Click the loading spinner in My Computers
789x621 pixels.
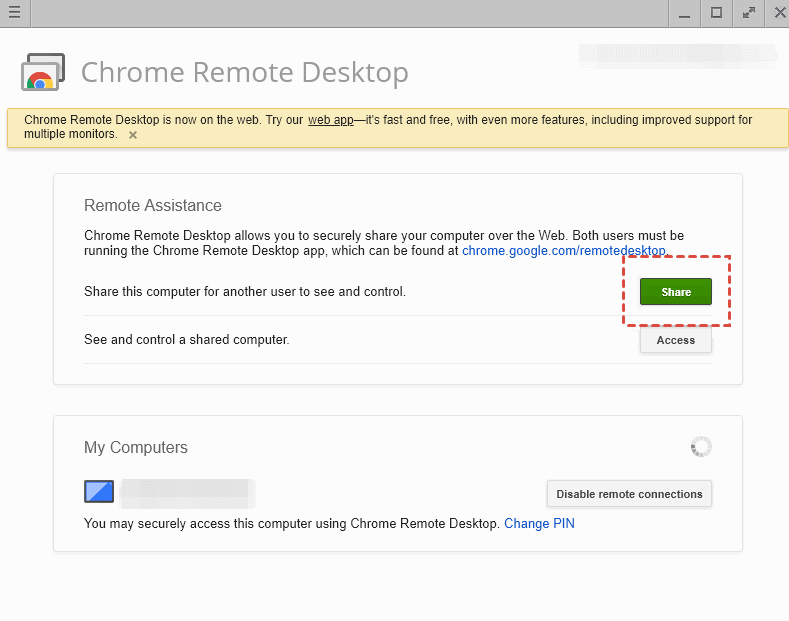tap(701, 447)
